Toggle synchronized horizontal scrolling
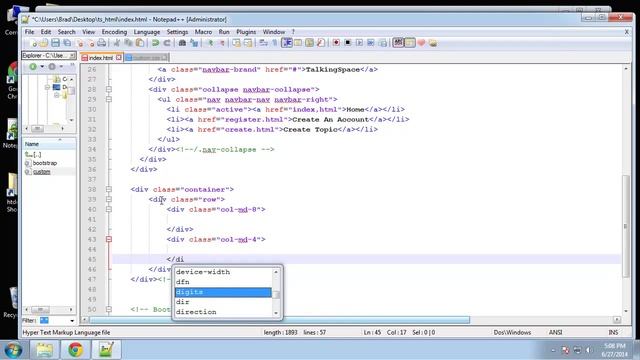The width and height of the screenshot is (640, 360). point(248,43)
